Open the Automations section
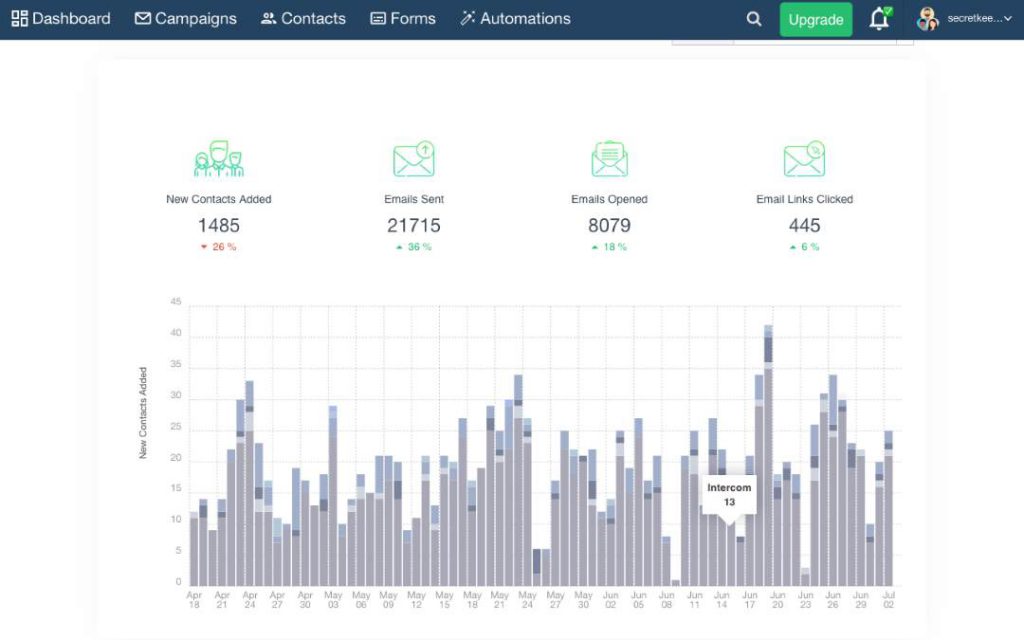Screen dimensions: 1024x640 (x=515, y=18)
